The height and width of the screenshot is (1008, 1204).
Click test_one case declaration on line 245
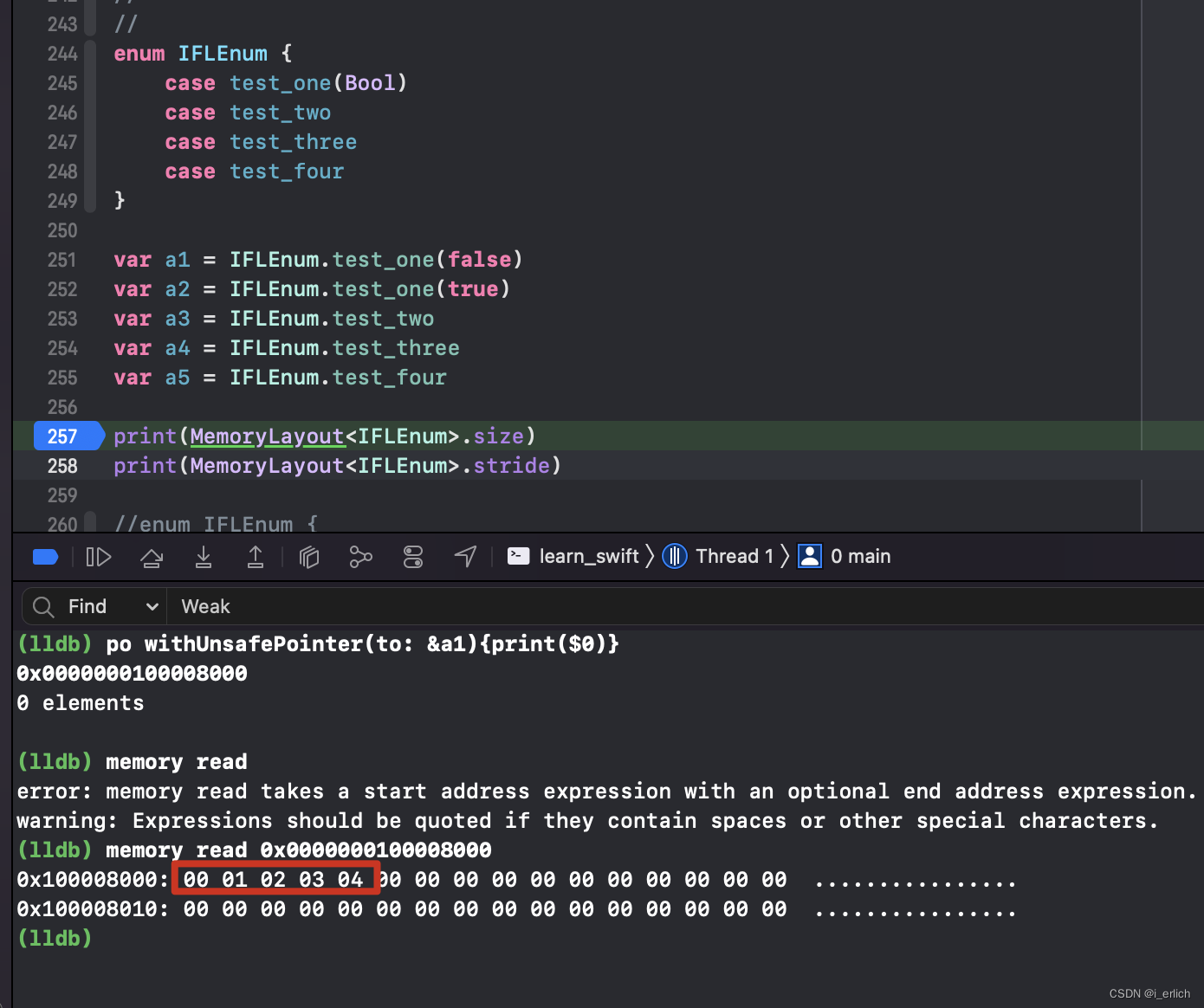pos(280,83)
